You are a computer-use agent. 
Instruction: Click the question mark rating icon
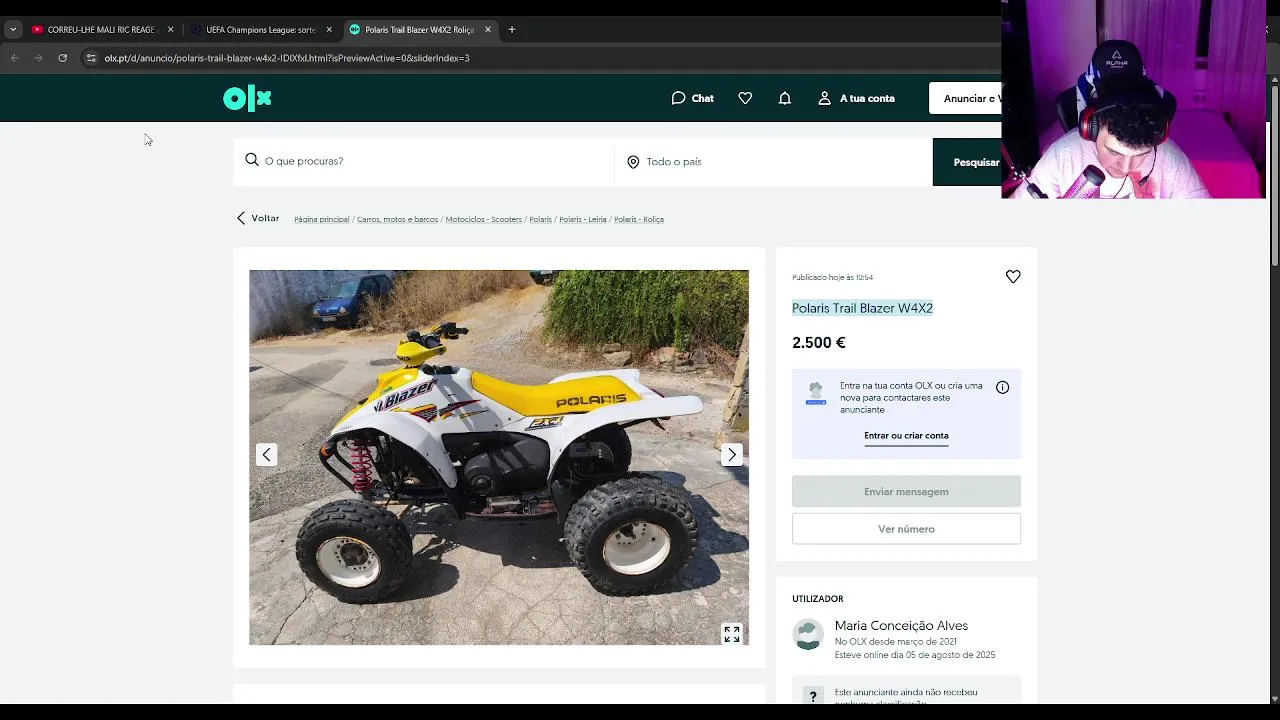(x=812, y=697)
